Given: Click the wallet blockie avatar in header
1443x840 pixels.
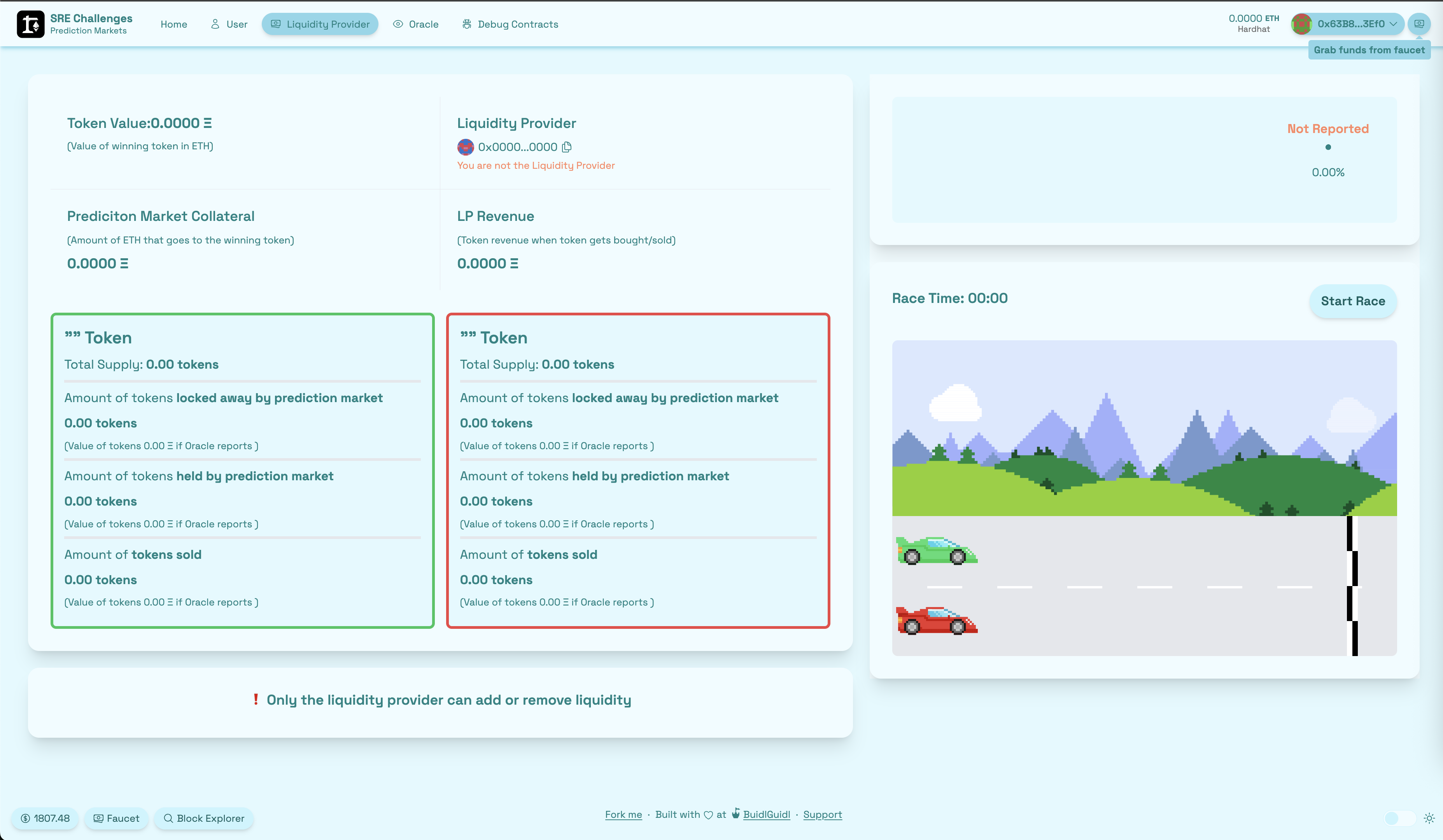Looking at the screenshot, I should tap(1301, 24).
